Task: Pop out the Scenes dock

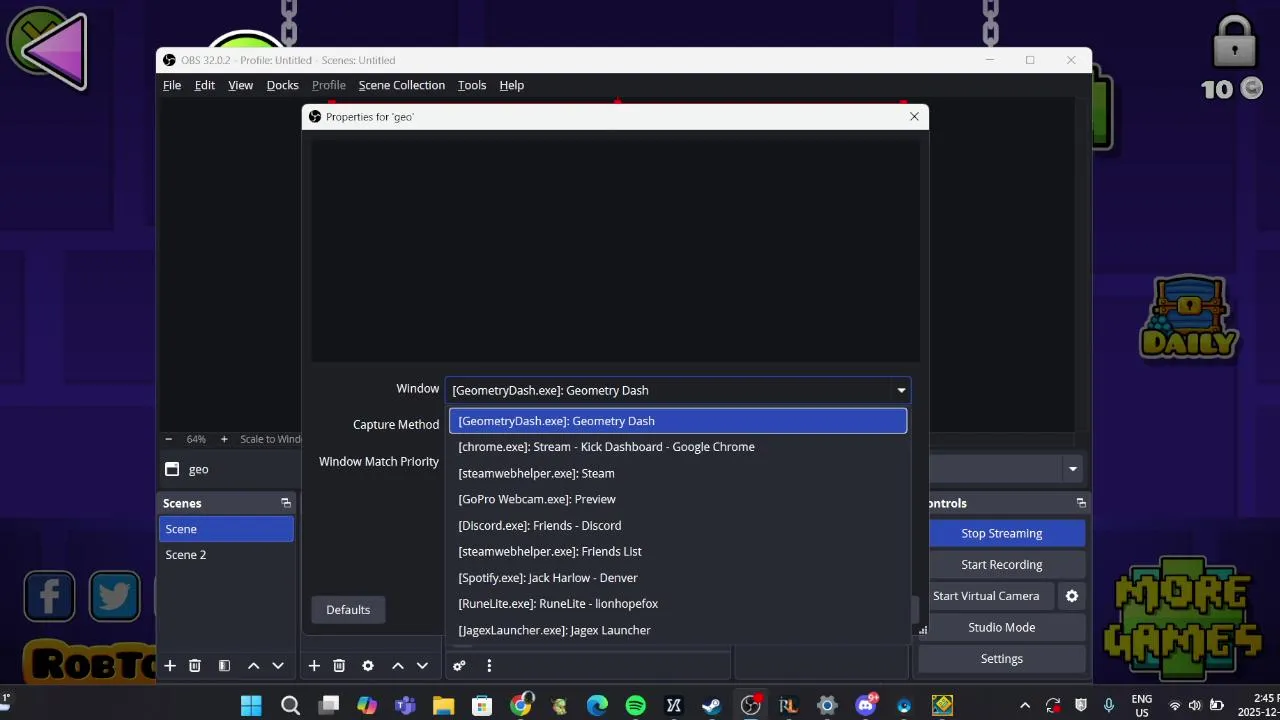Action: click(286, 503)
